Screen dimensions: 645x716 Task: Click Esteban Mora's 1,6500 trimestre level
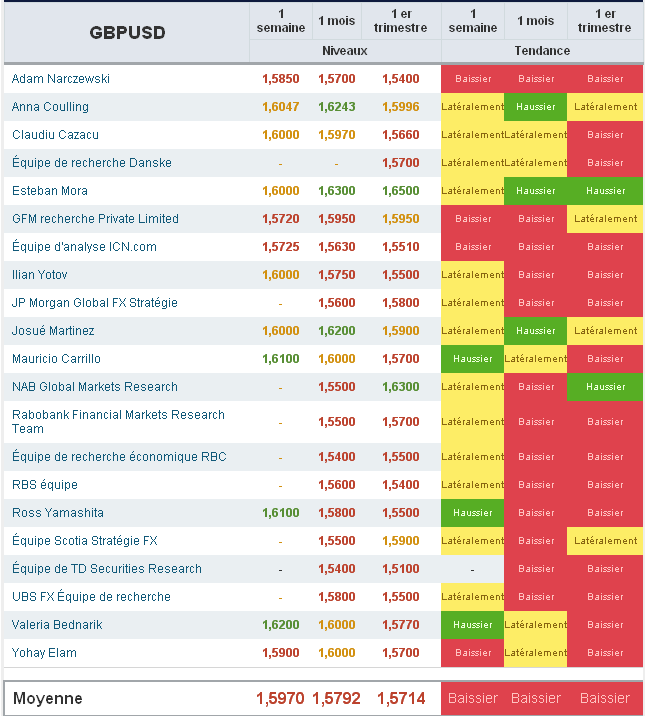[x=401, y=191]
